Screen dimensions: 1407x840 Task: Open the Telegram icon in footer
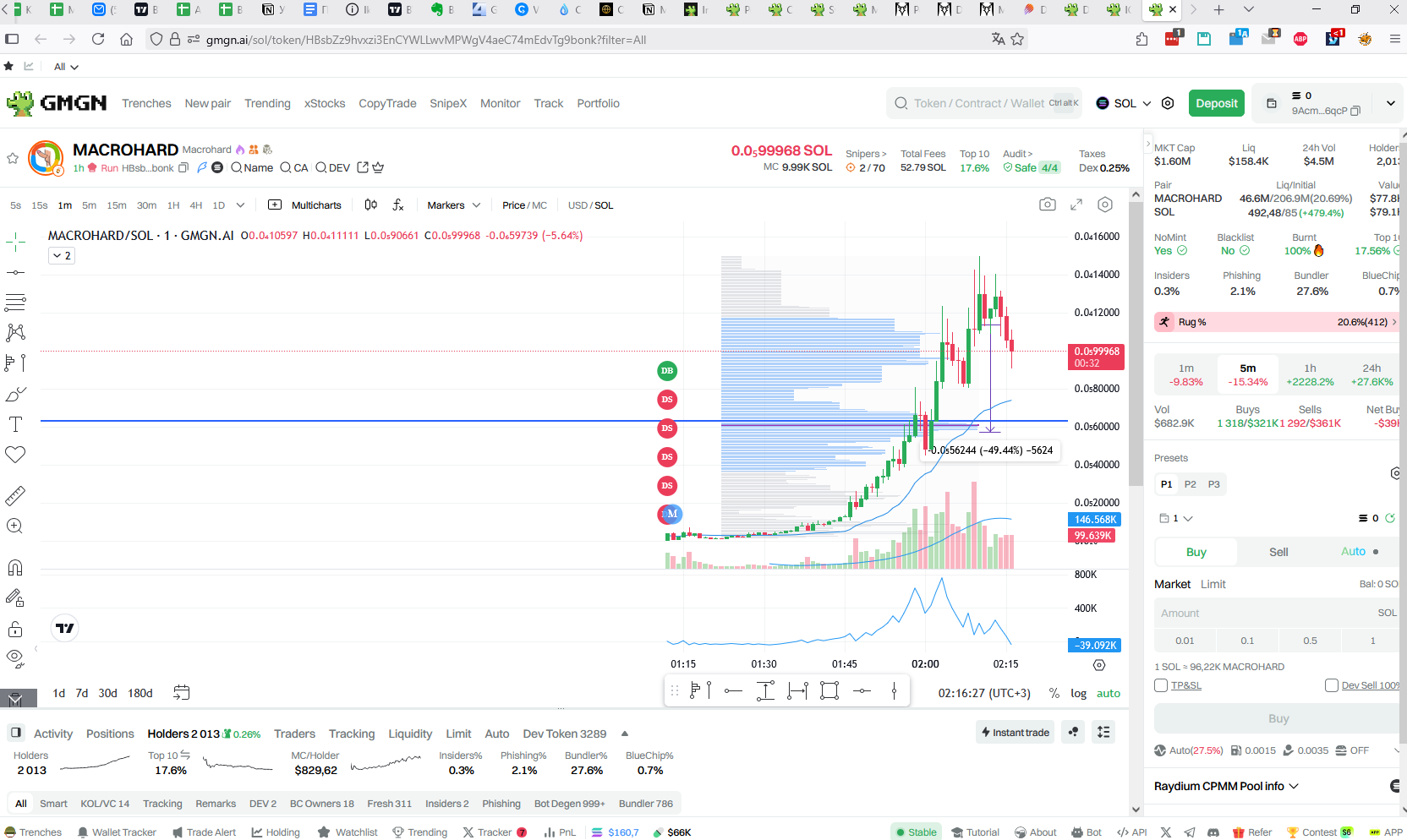[1190, 832]
